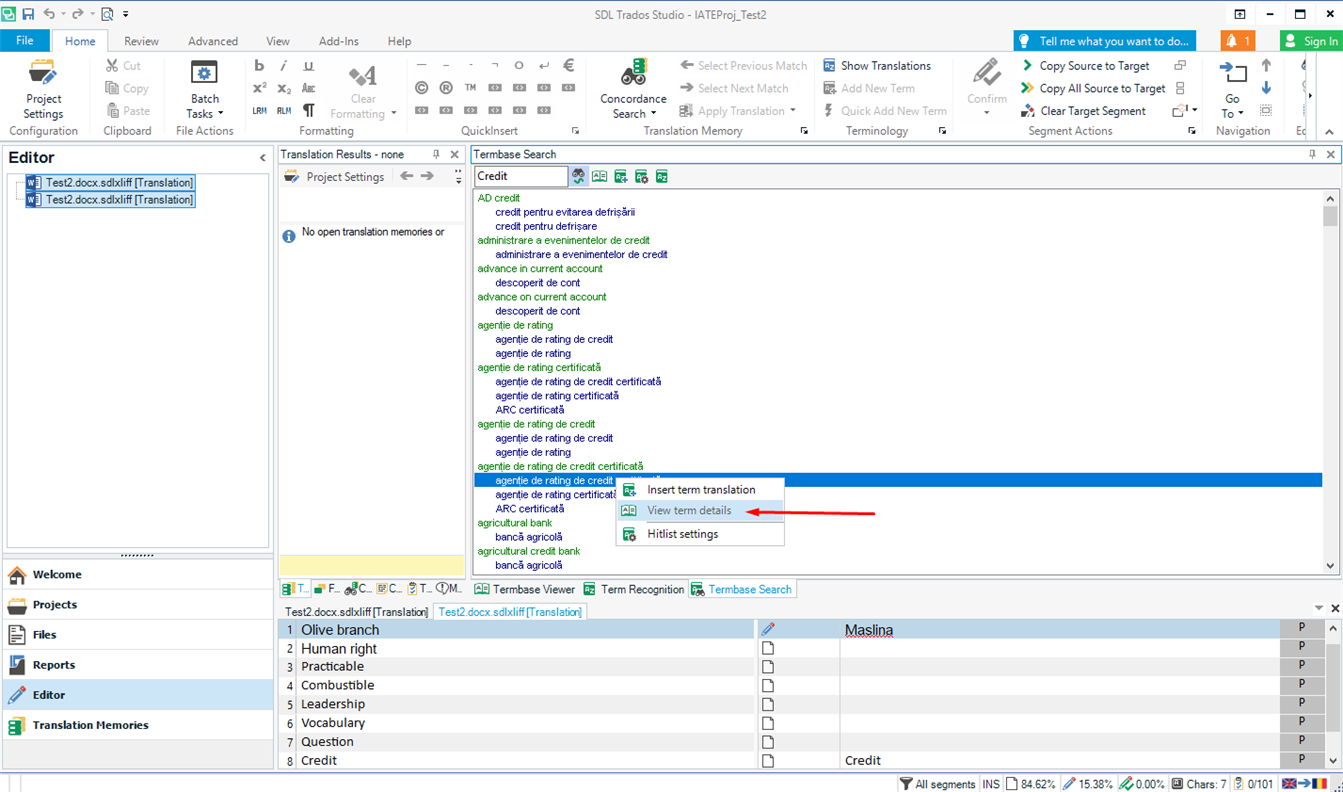
Task: Open the 'All segments' display filter
Action: (x=937, y=784)
